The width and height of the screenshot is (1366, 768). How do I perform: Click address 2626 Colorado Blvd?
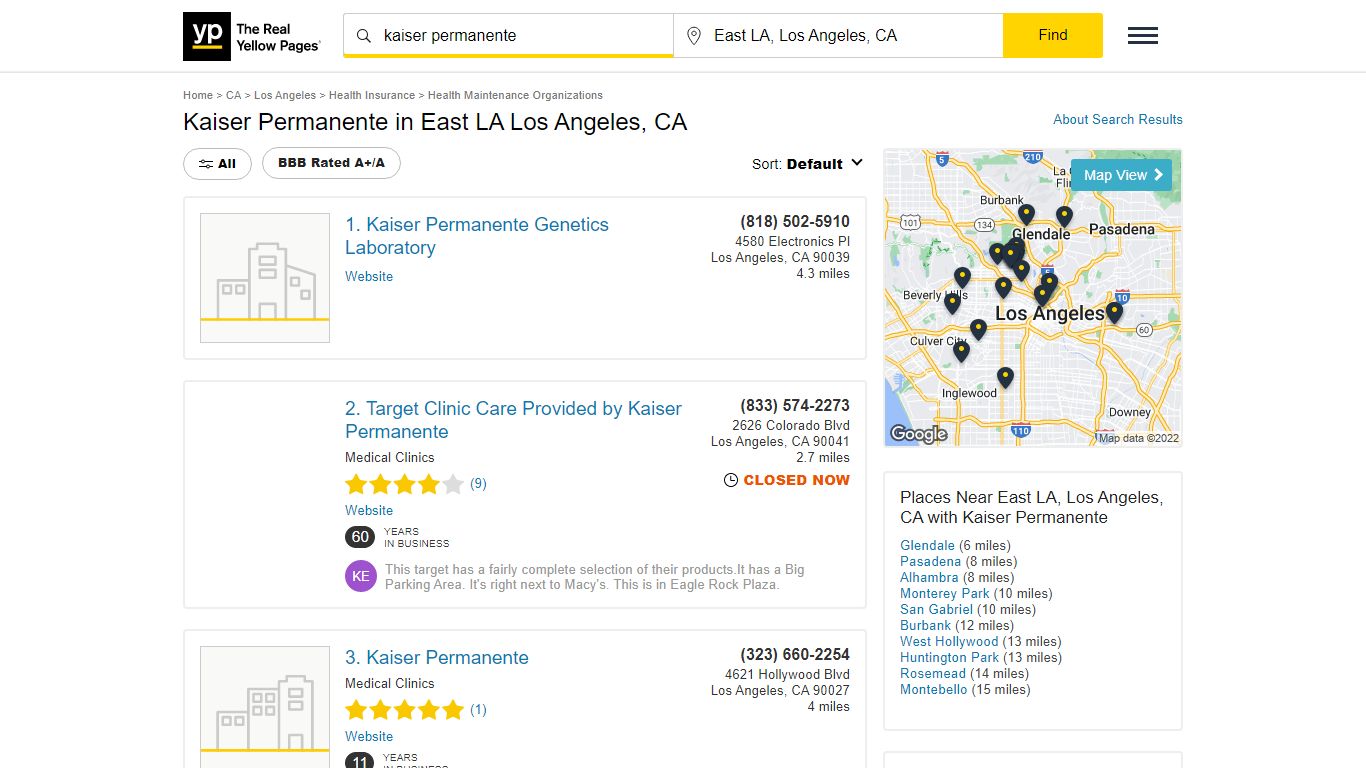tap(791, 425)
